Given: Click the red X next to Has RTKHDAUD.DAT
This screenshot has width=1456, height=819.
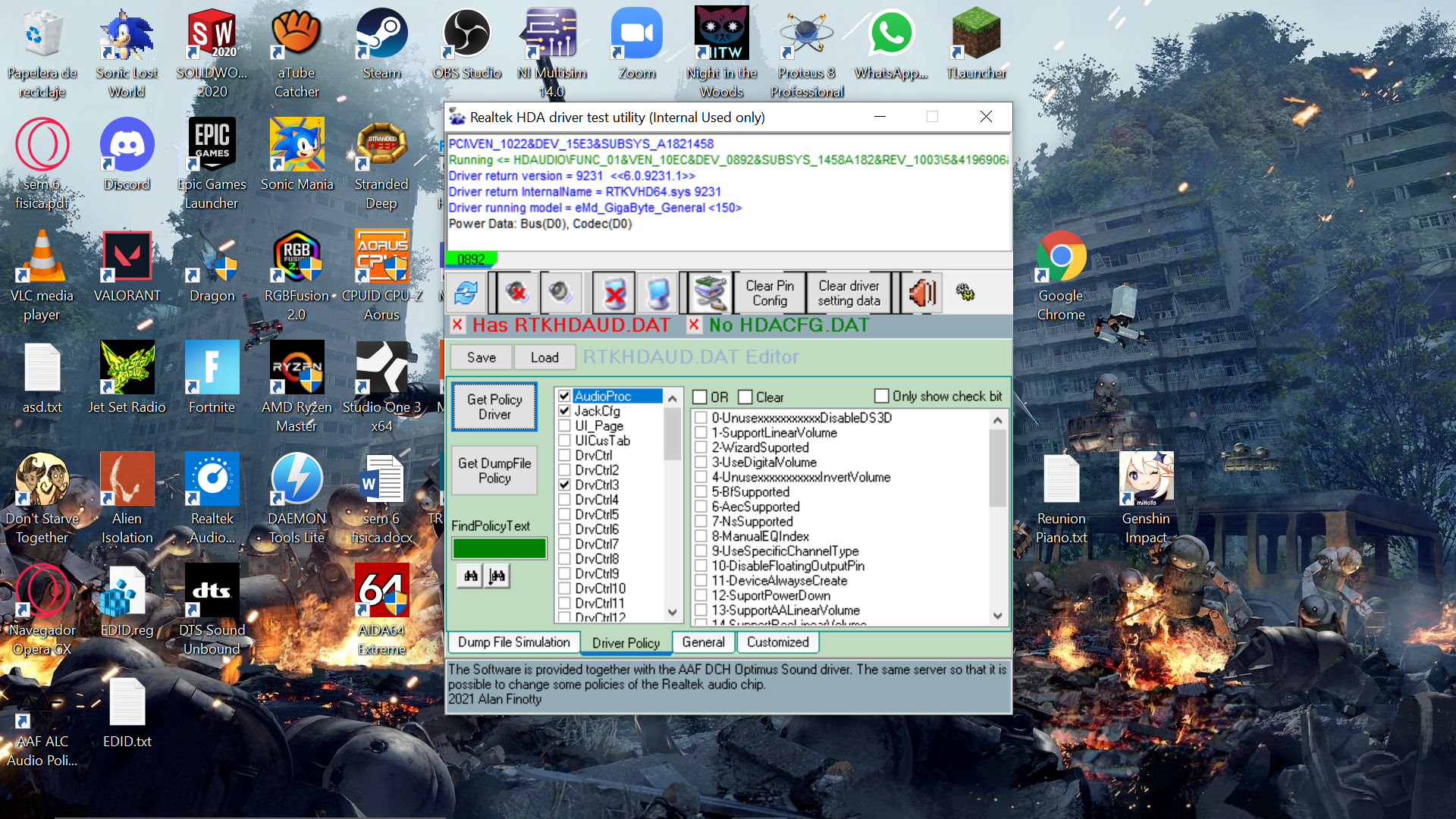Looking at the screenshot, I should coord(457,325).
